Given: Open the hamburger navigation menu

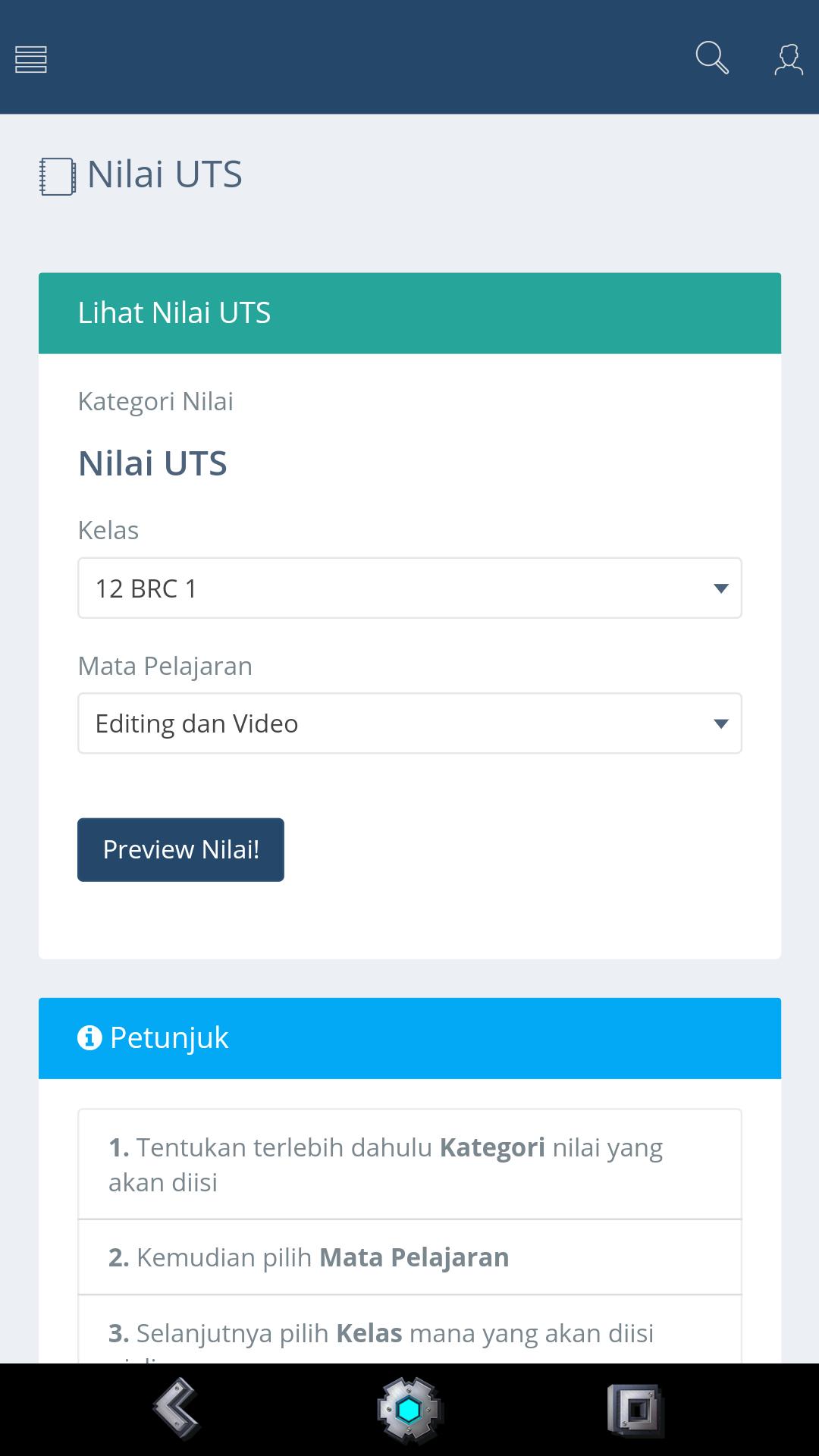Looking at the screenshot, I should pyautogui.click(x=31, y=59).
